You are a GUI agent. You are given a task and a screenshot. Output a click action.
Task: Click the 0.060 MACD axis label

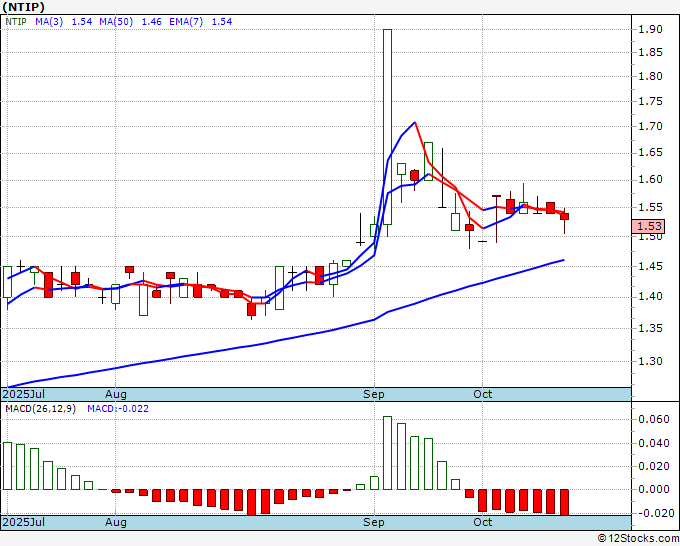(654, 419)
